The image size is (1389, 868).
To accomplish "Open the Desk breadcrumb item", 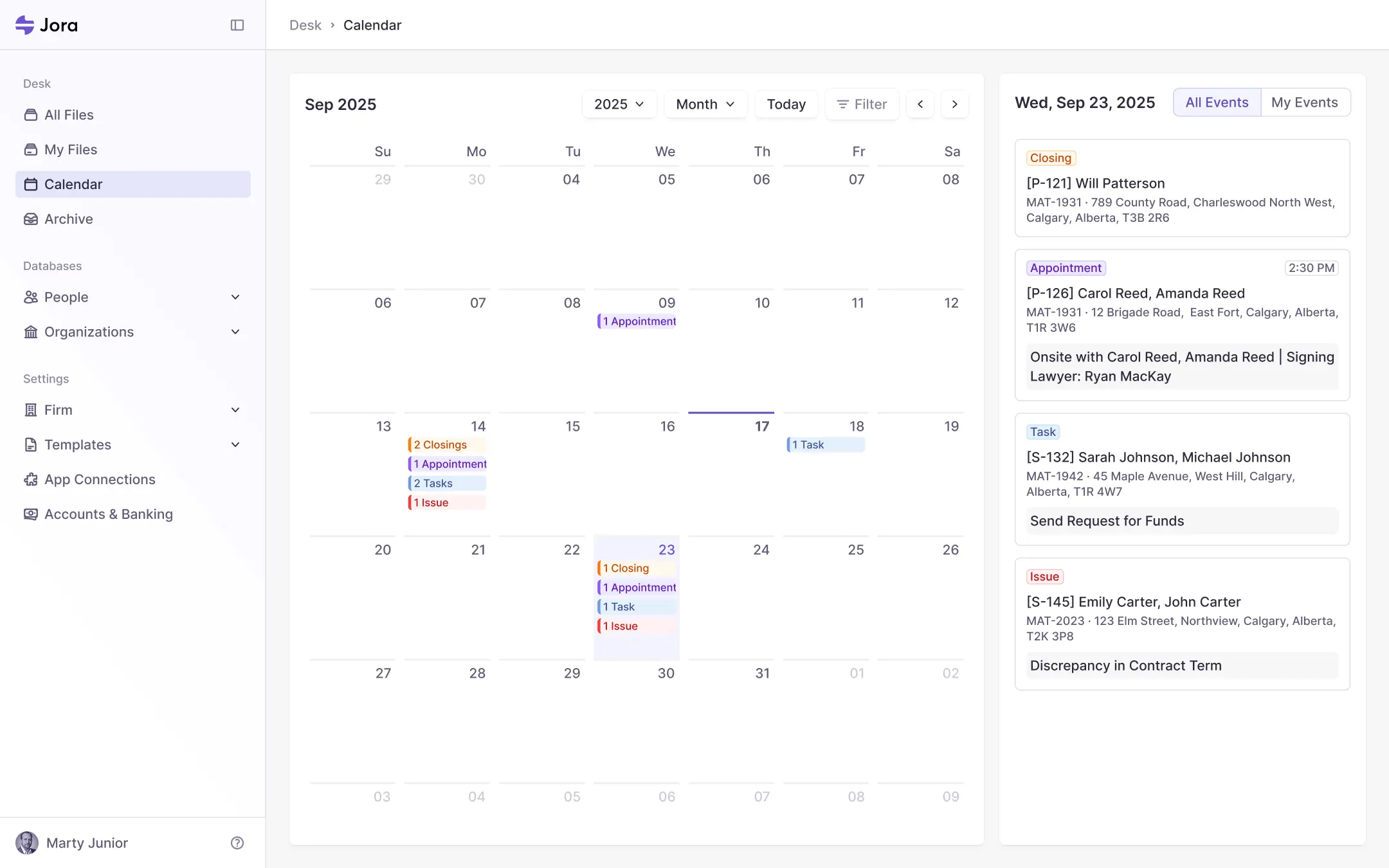I will point(305,25).
